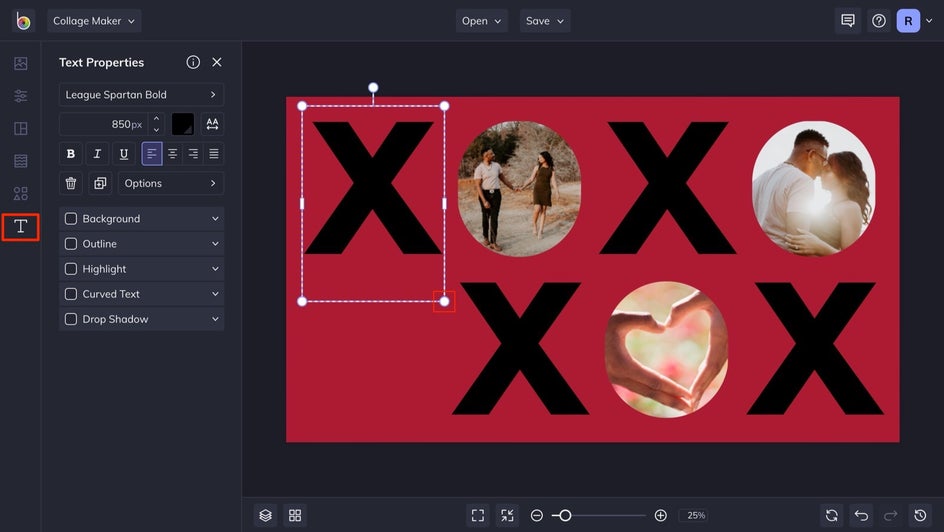Open the Layouts sidebar icon
The width and height of the screenshot is (944, 532).
(20, 128)
